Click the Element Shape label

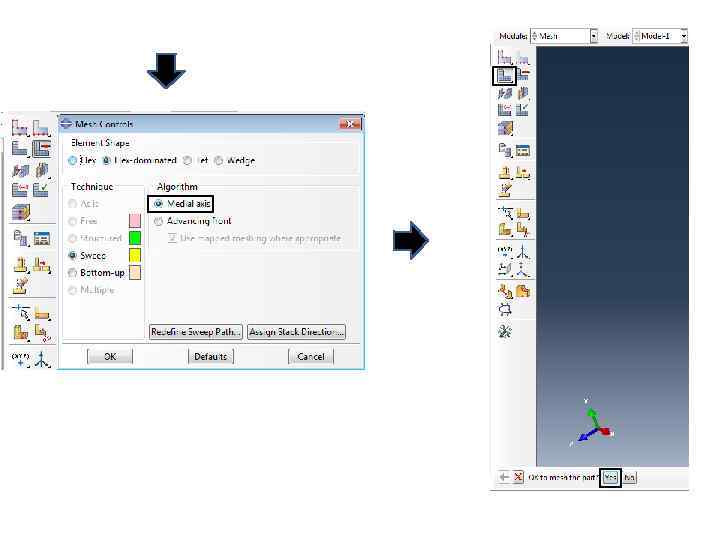[100, 143]
